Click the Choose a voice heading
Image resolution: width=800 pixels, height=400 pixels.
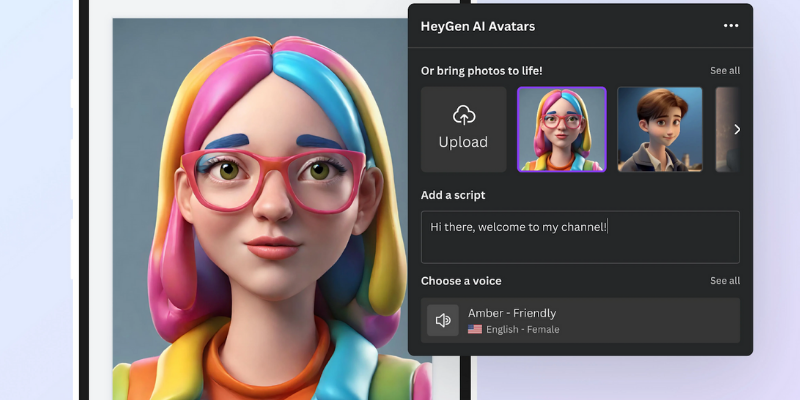[x=461, y=281]
